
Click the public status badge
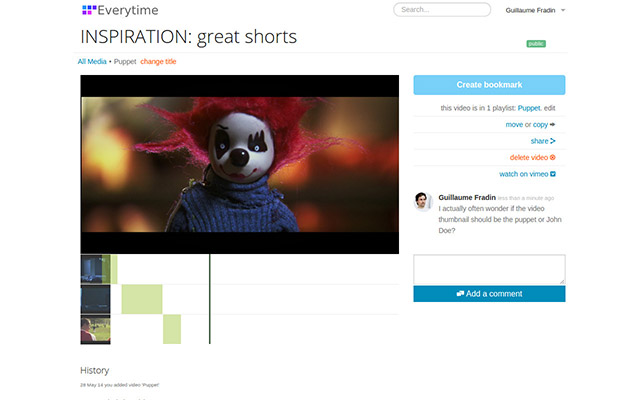click(x=536, y=44)
